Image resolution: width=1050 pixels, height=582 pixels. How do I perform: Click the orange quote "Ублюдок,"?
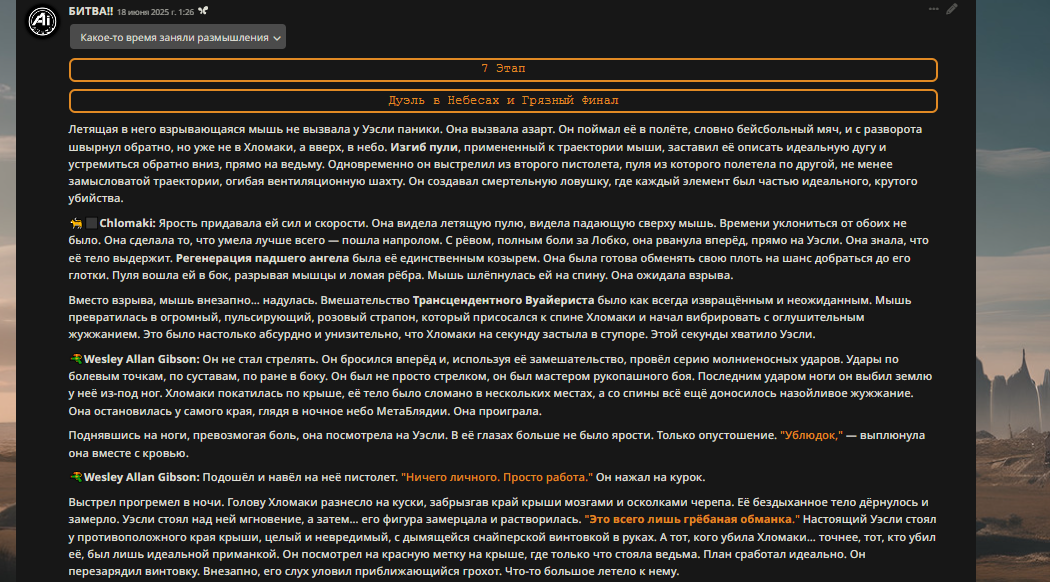click(811, 436)
